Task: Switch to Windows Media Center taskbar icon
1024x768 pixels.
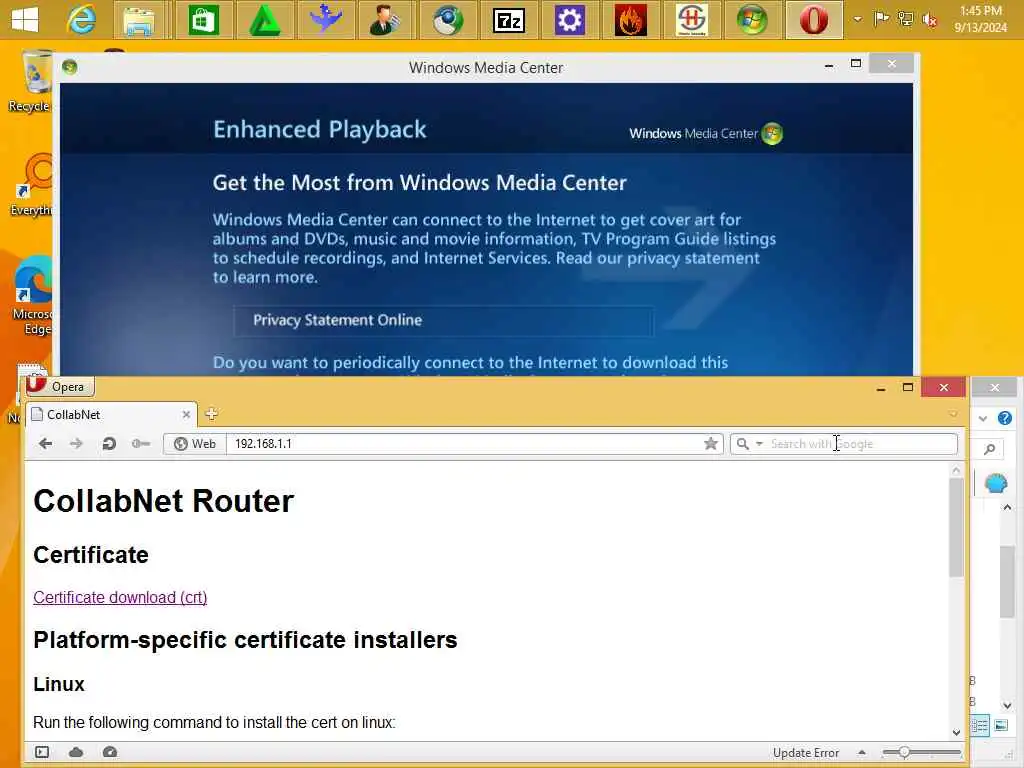Action: click(752, 20)
